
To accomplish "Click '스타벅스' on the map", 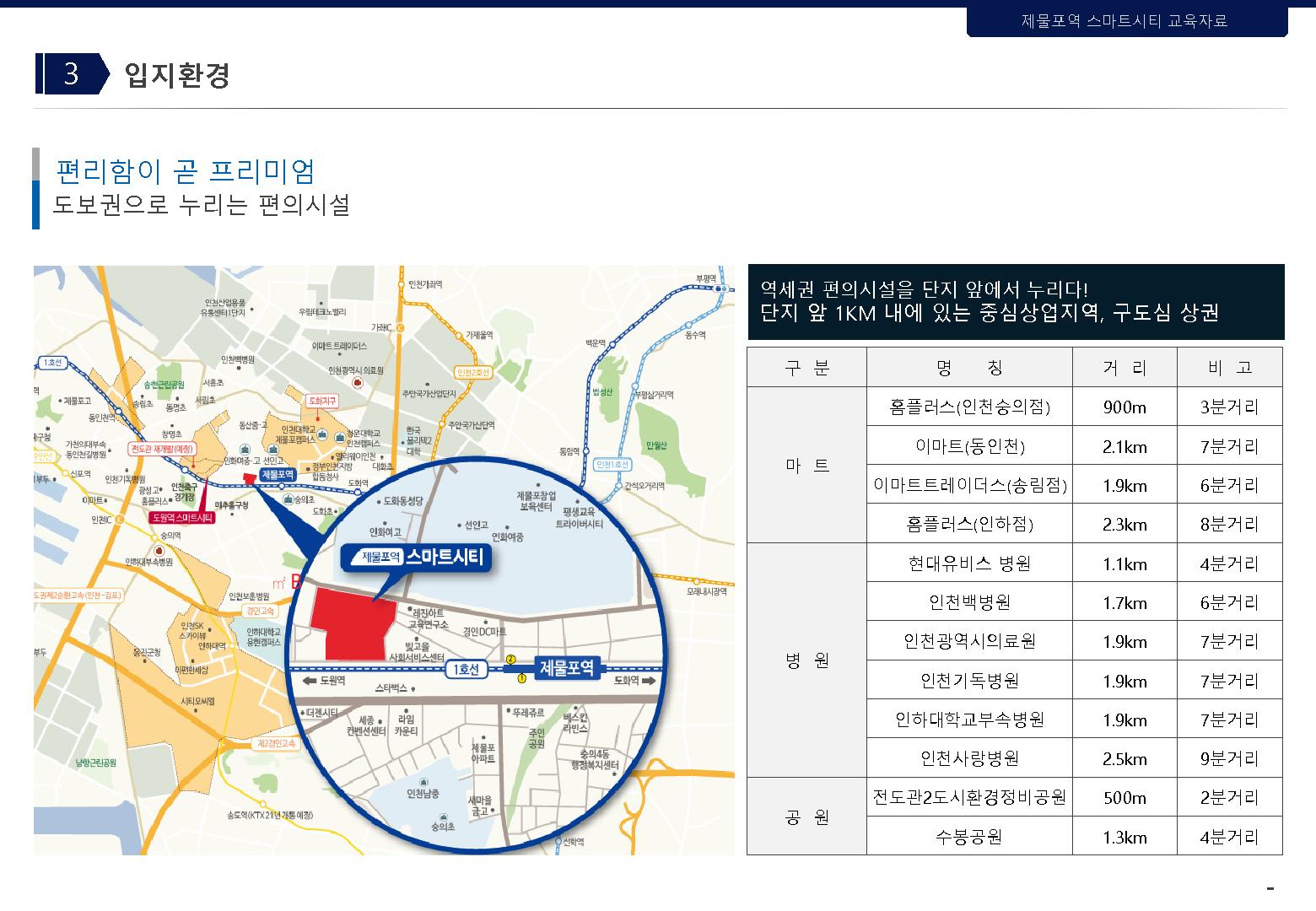I will [391, 688].
